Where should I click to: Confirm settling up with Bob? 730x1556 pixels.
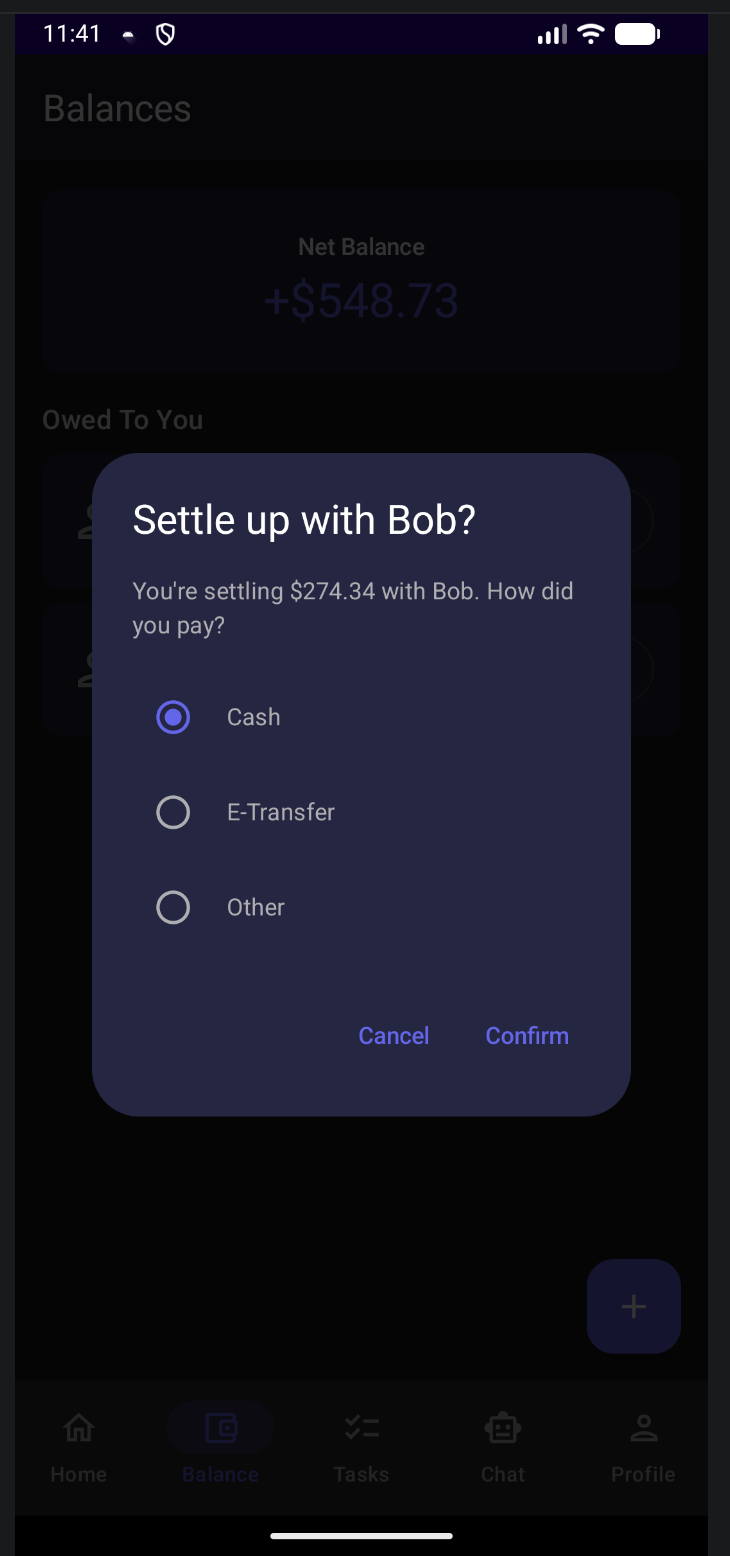pos(527,1036)
